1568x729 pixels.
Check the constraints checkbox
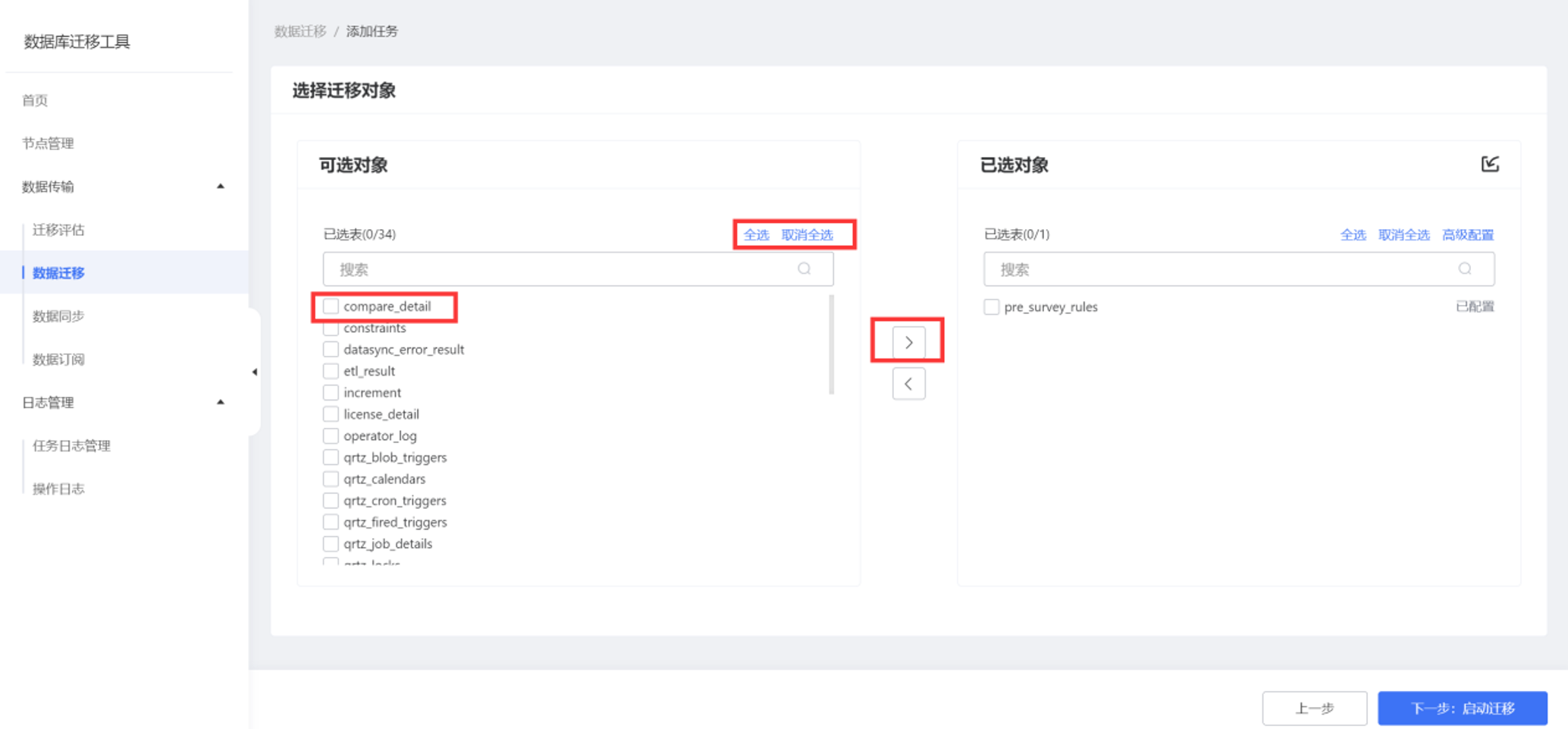(x=331, y=328)
